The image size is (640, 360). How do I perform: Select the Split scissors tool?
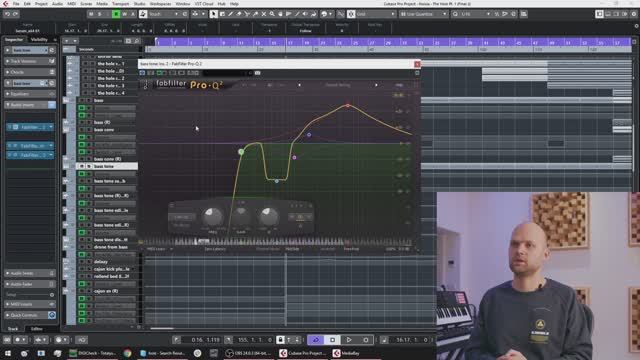click(x=247, y=14)
